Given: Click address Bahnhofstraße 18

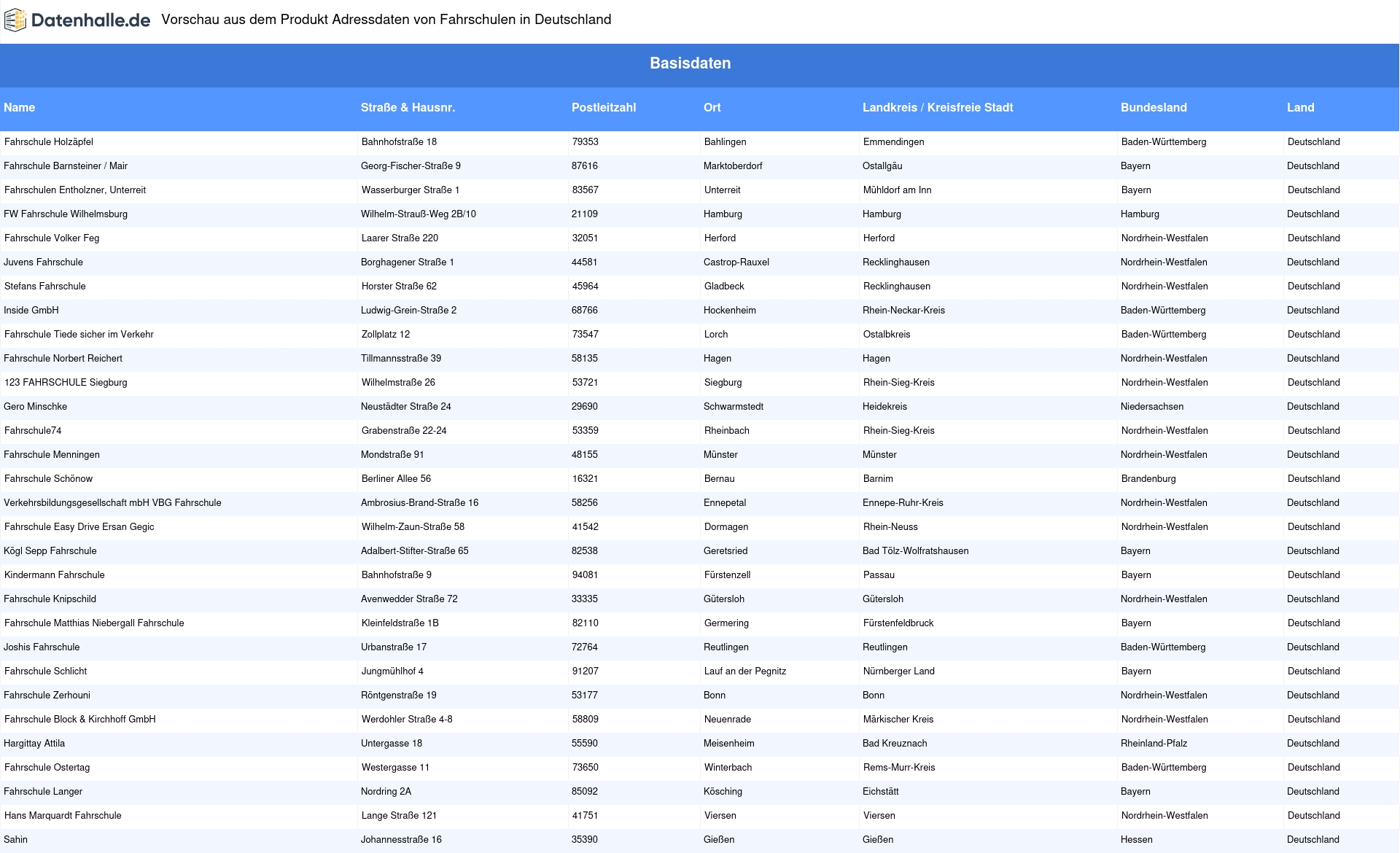Looking at the screenshot, I should click(399, 141).
